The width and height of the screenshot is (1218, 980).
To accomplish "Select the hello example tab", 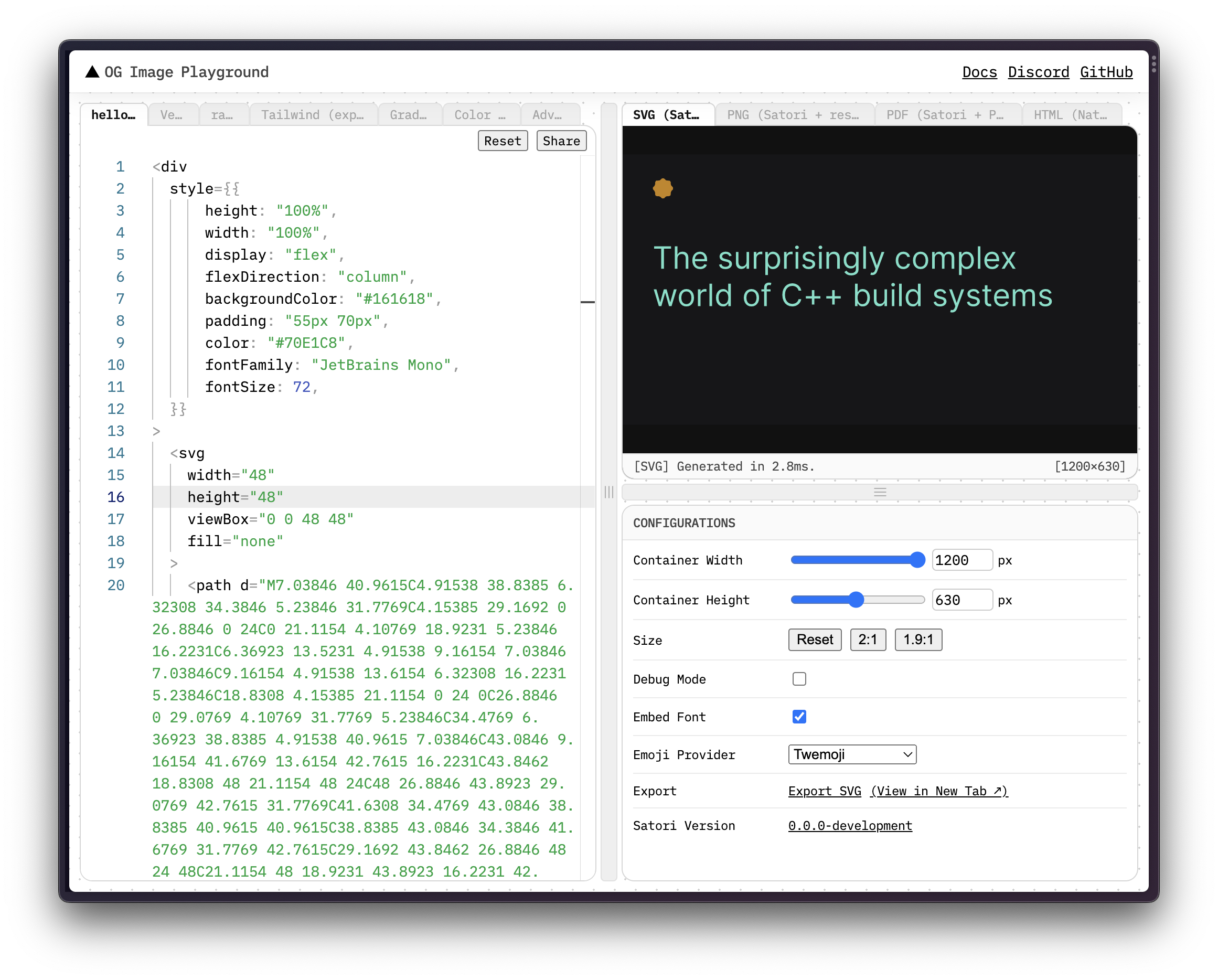I will tap(113, 114).
